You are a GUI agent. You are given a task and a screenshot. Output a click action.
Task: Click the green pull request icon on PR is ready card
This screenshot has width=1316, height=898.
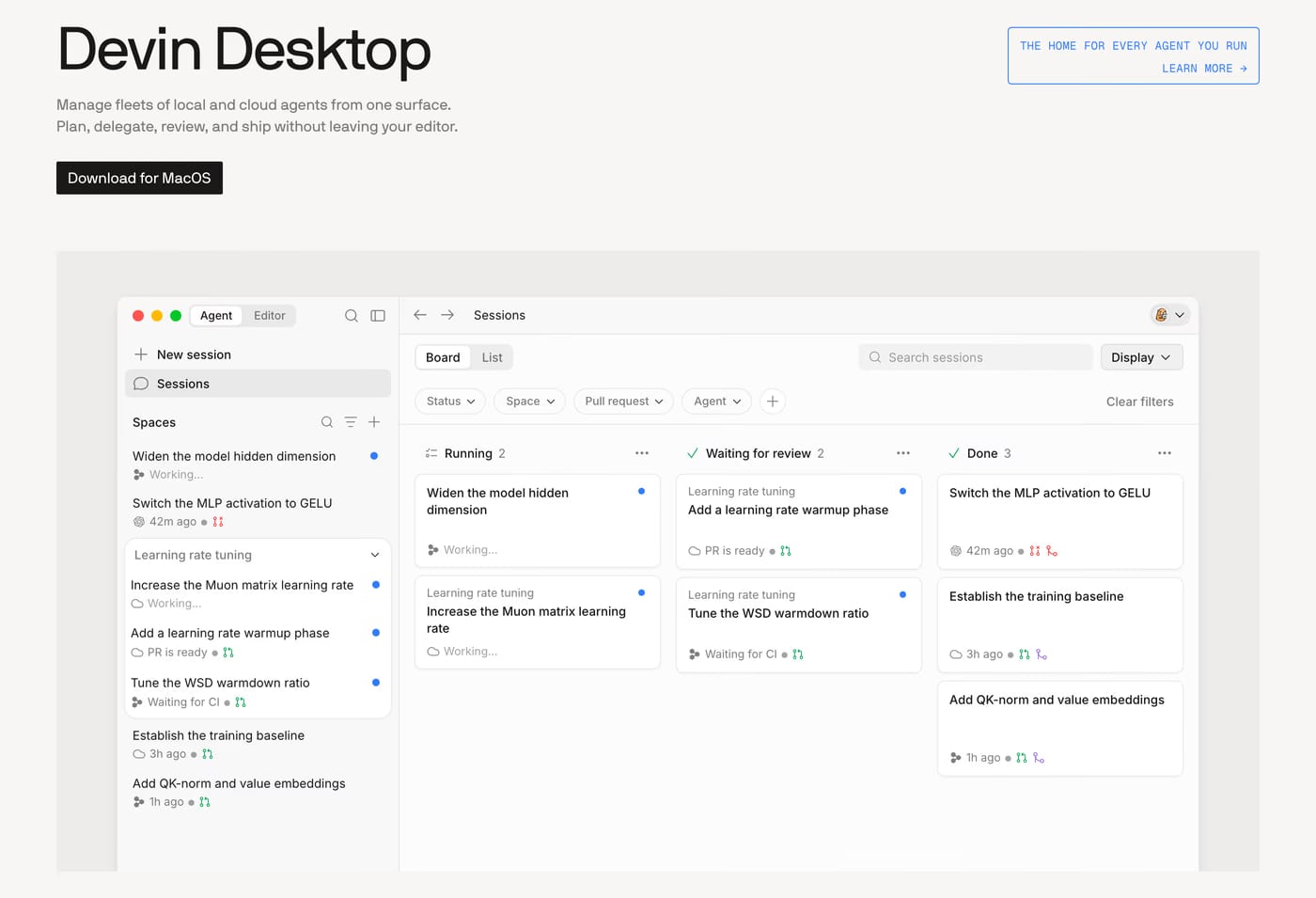[786, 551]
